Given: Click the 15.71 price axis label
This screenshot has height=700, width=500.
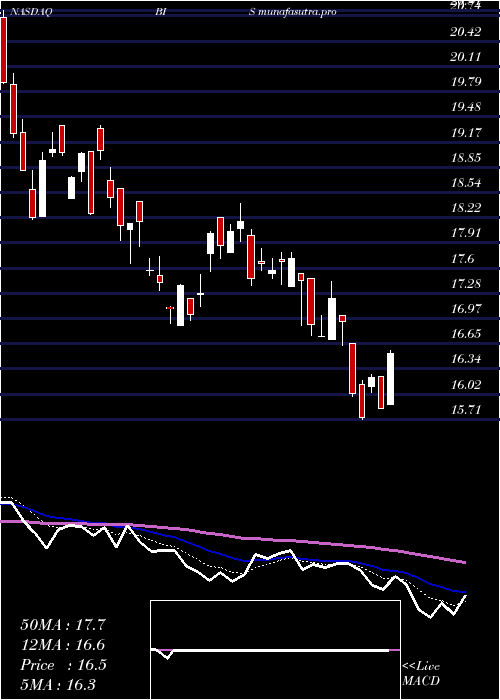Looking at the screenshot, I should pyautogui.click(x=466, y=409).
